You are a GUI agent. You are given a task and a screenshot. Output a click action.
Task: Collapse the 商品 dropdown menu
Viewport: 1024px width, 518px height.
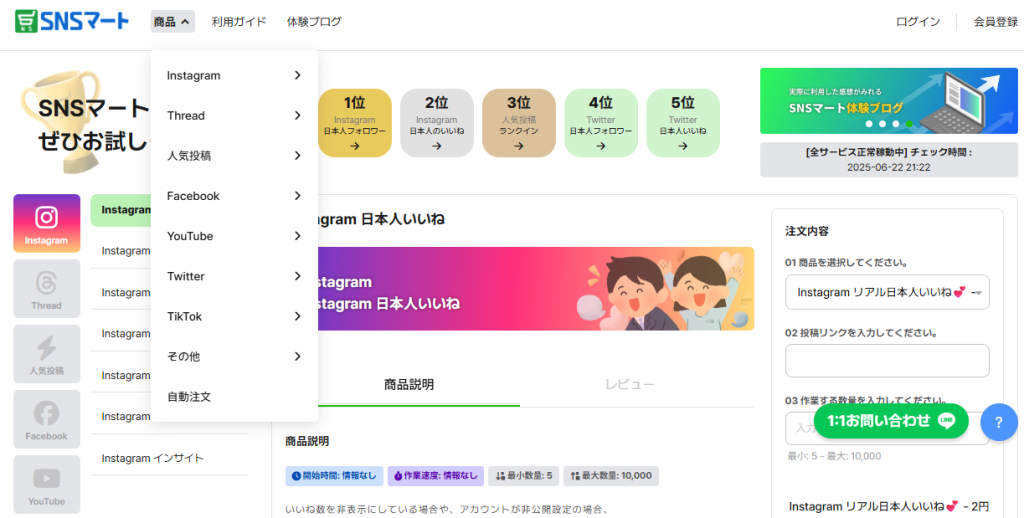172,22
